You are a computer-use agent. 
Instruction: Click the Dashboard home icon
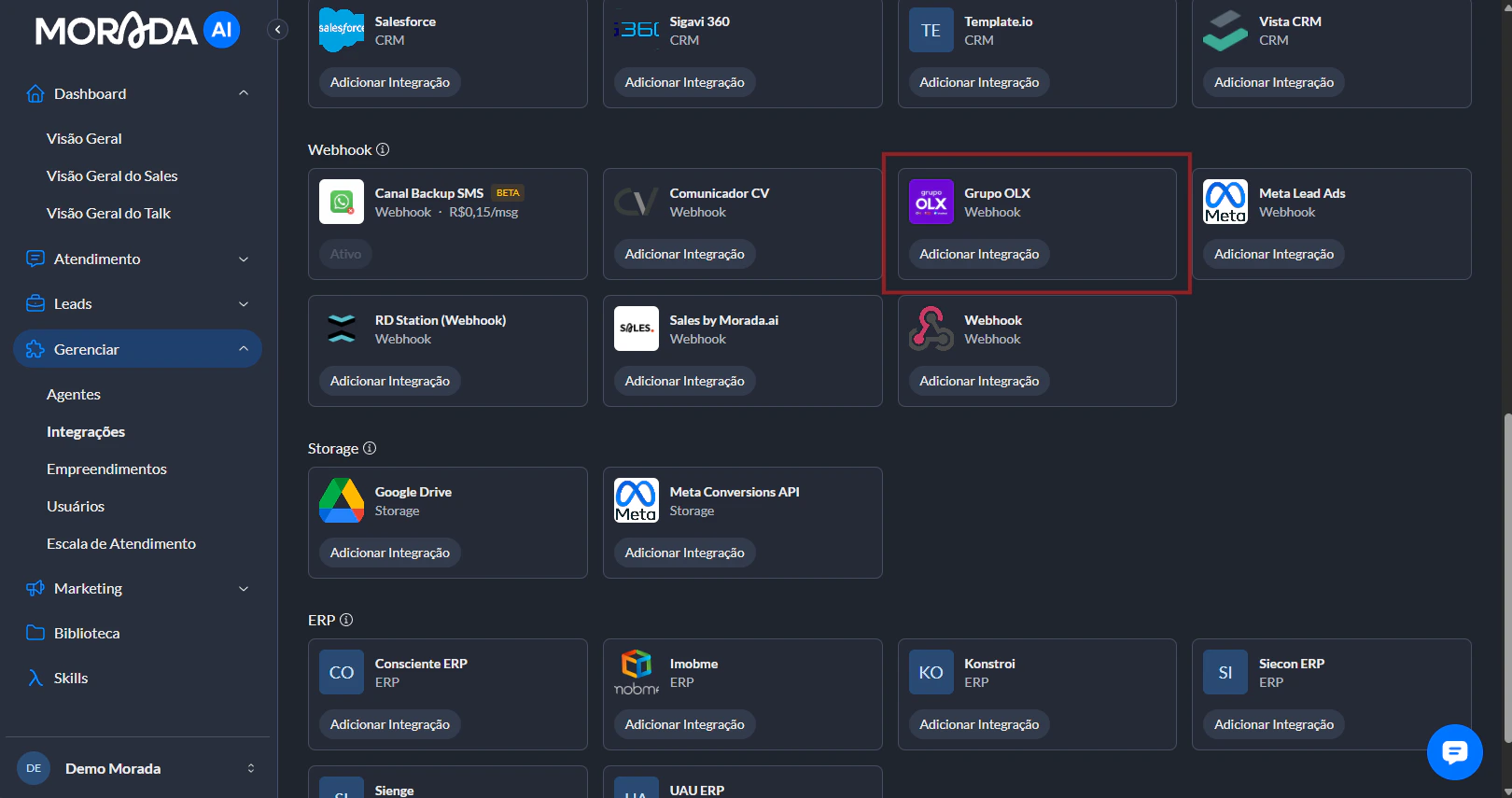(x=35, y=93)
